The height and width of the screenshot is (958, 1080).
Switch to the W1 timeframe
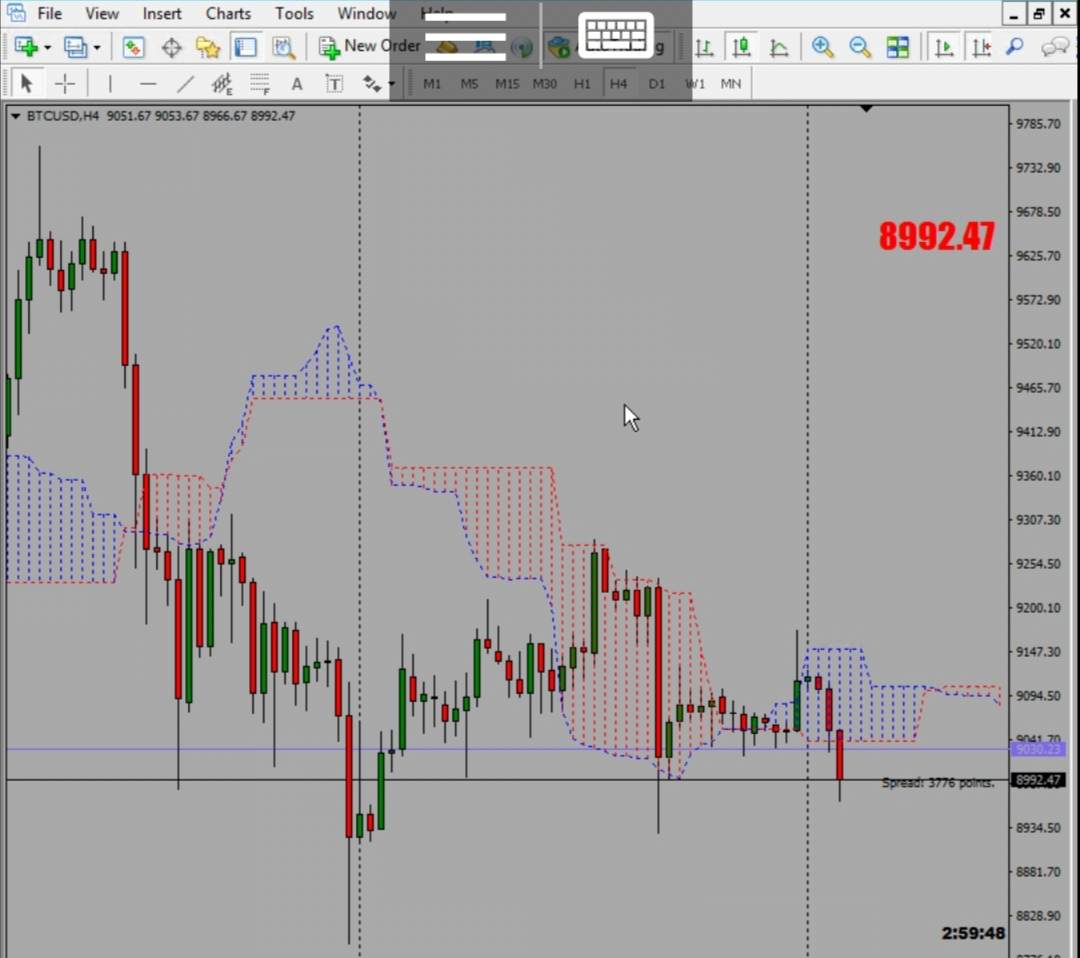(x=694, y=83)
